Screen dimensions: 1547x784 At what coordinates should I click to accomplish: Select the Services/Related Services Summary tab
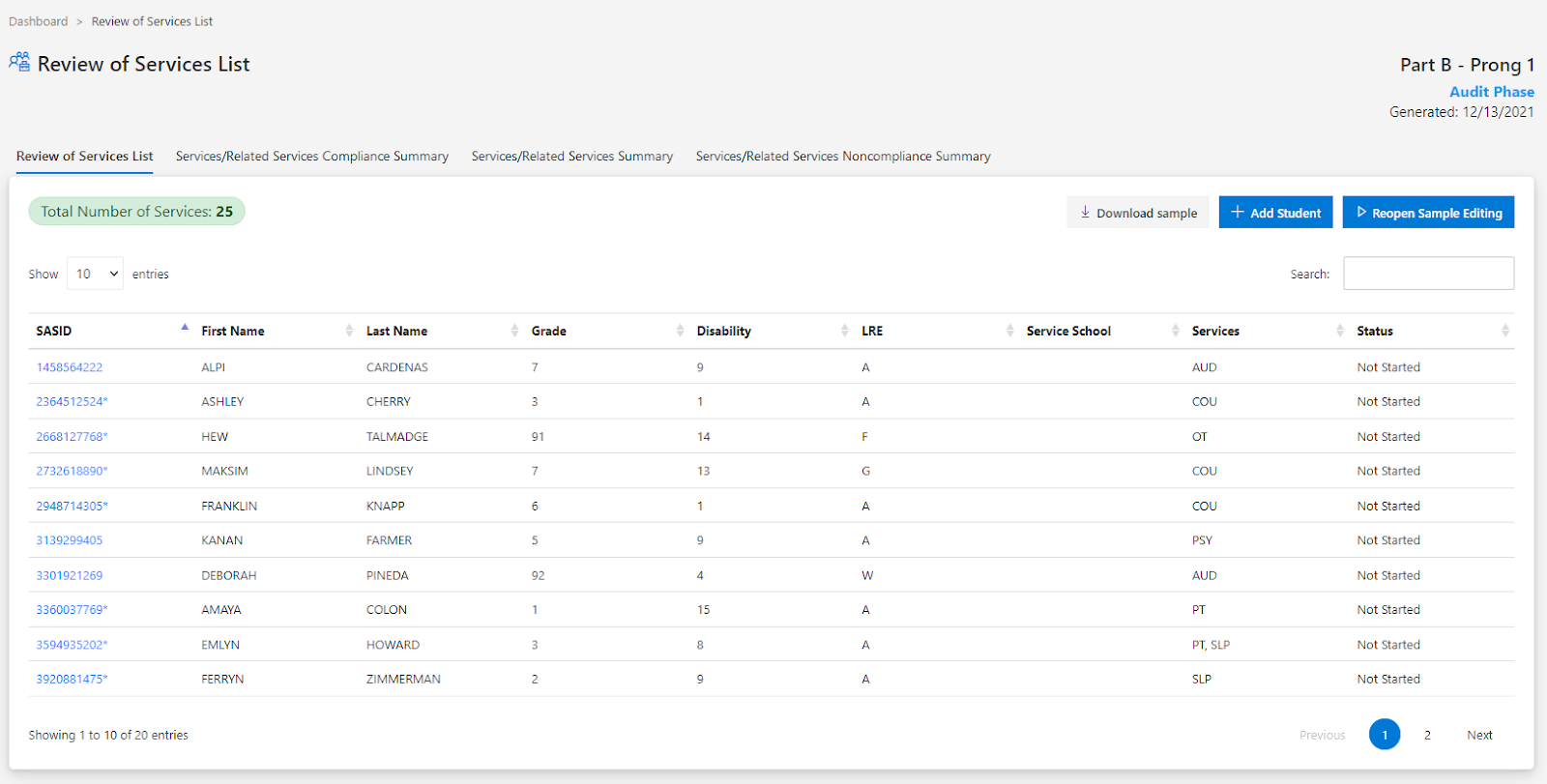click(x=571, y=157)
